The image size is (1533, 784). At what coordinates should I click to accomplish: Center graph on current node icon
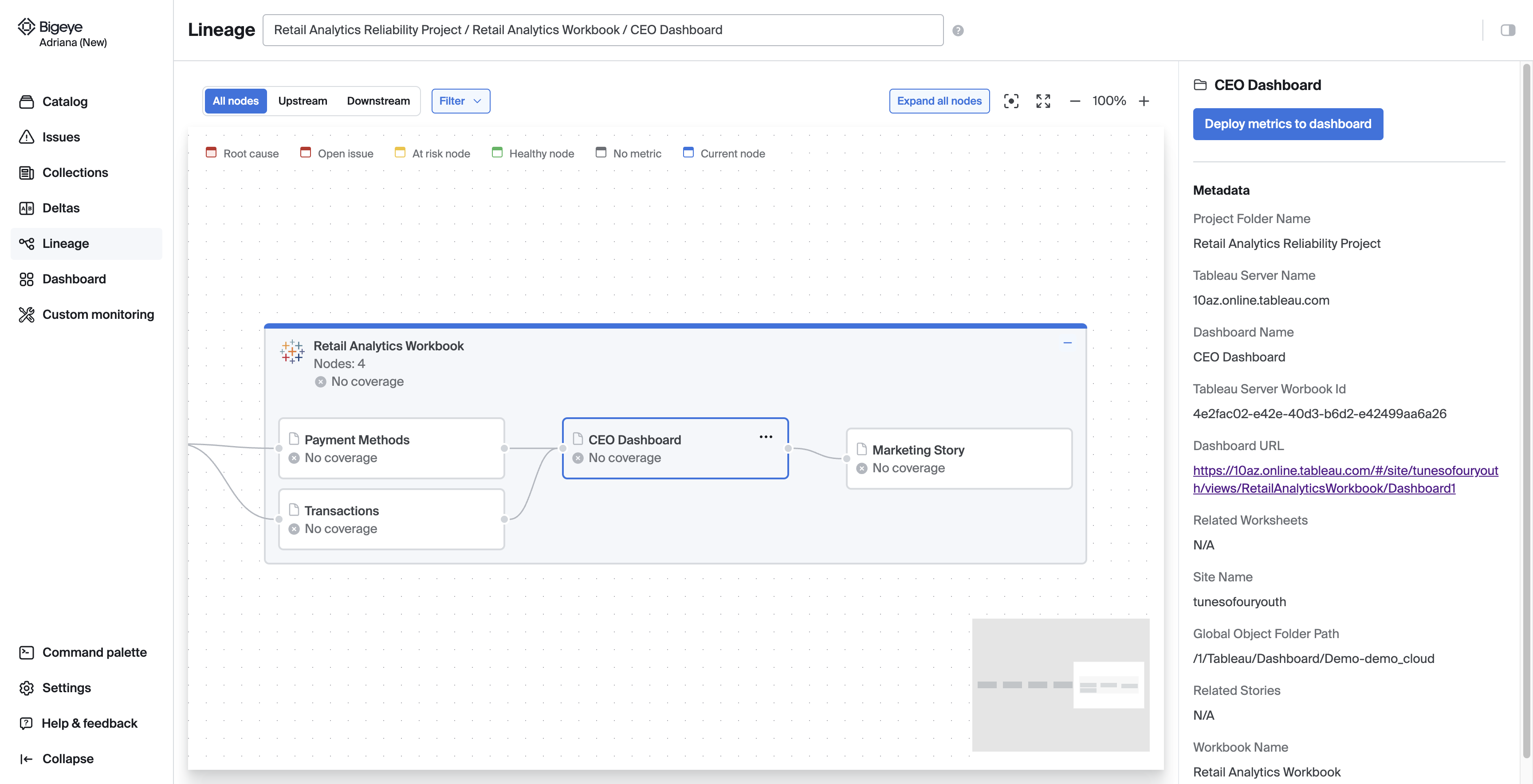tap(1010, 101)
